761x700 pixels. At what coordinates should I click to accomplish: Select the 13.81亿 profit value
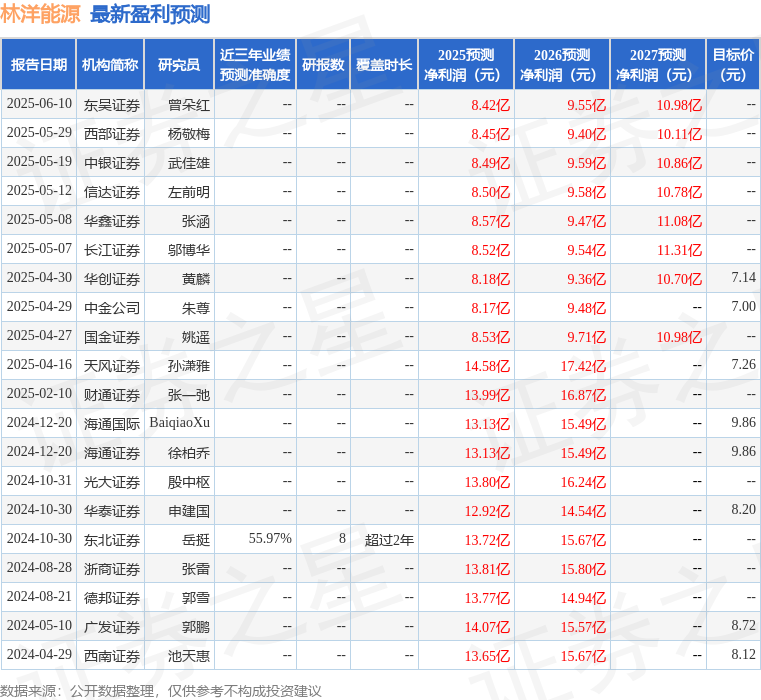[487, 569]
